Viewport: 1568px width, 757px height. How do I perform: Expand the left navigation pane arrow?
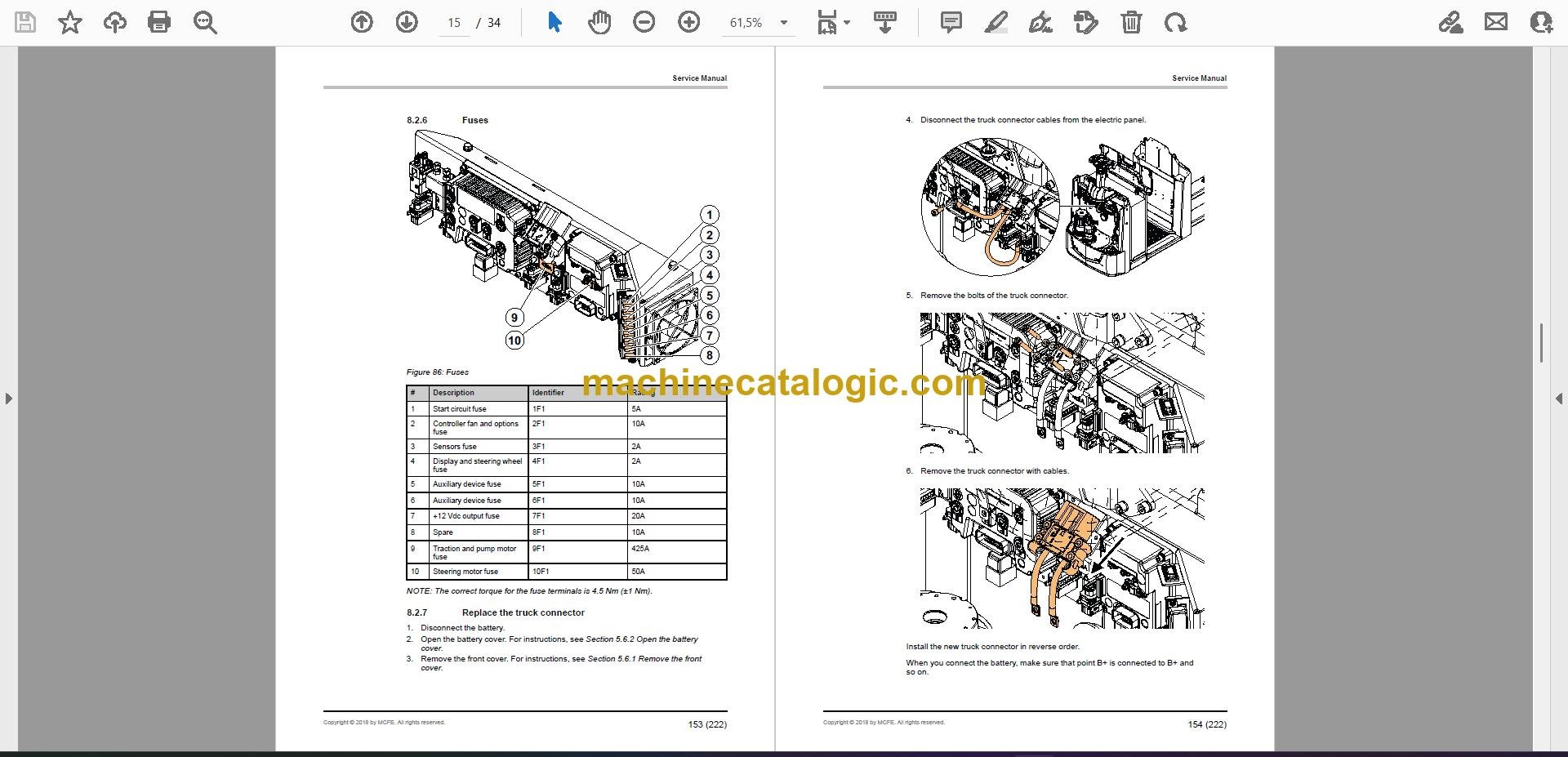9,399
